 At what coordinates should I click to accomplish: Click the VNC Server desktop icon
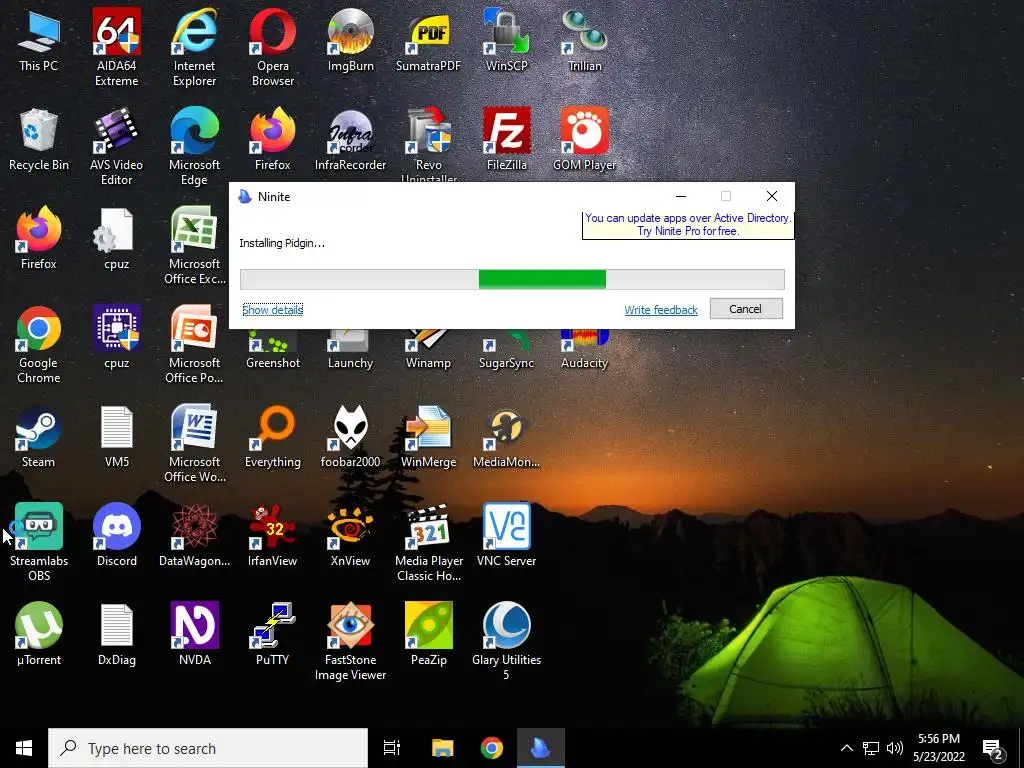(x=507, y=536)
